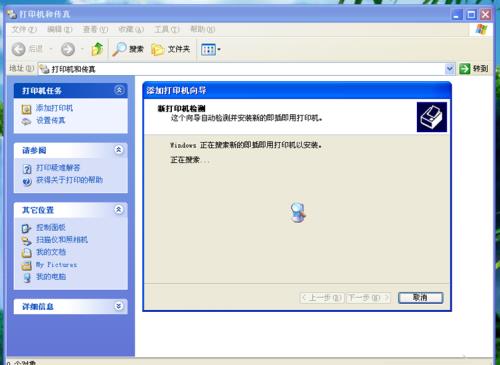This screenshot has width=500, height=365.
Task: Click the Go (转到) button
Action: coord(474,69)
